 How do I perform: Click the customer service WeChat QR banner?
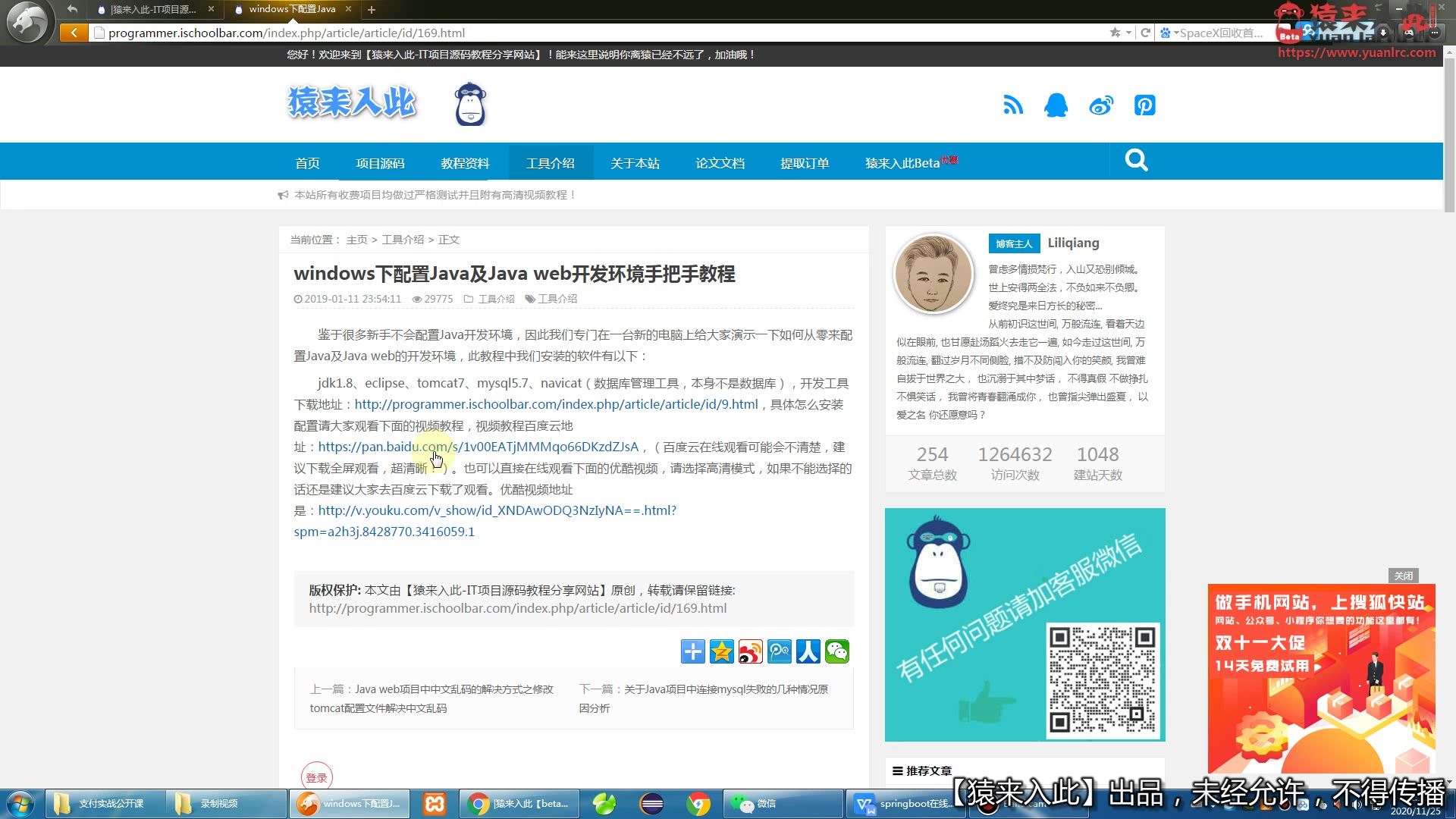(x=1025, y=625)
